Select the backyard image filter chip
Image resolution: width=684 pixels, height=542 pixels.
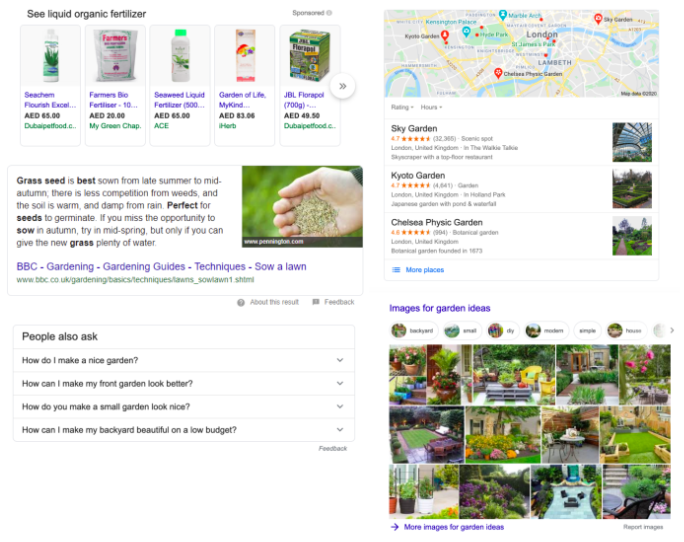tap(413, 330)
